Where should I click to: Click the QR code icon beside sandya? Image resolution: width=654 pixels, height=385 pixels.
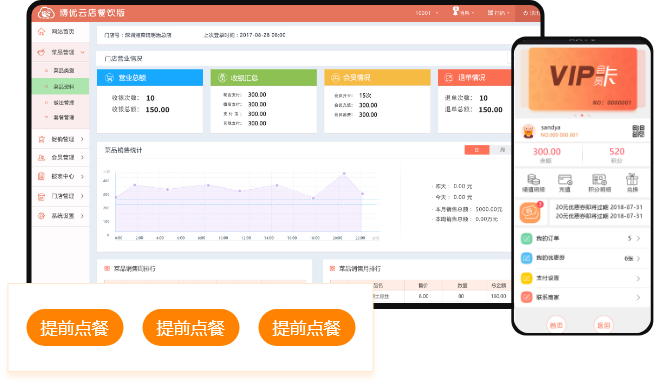pos(638,131)
